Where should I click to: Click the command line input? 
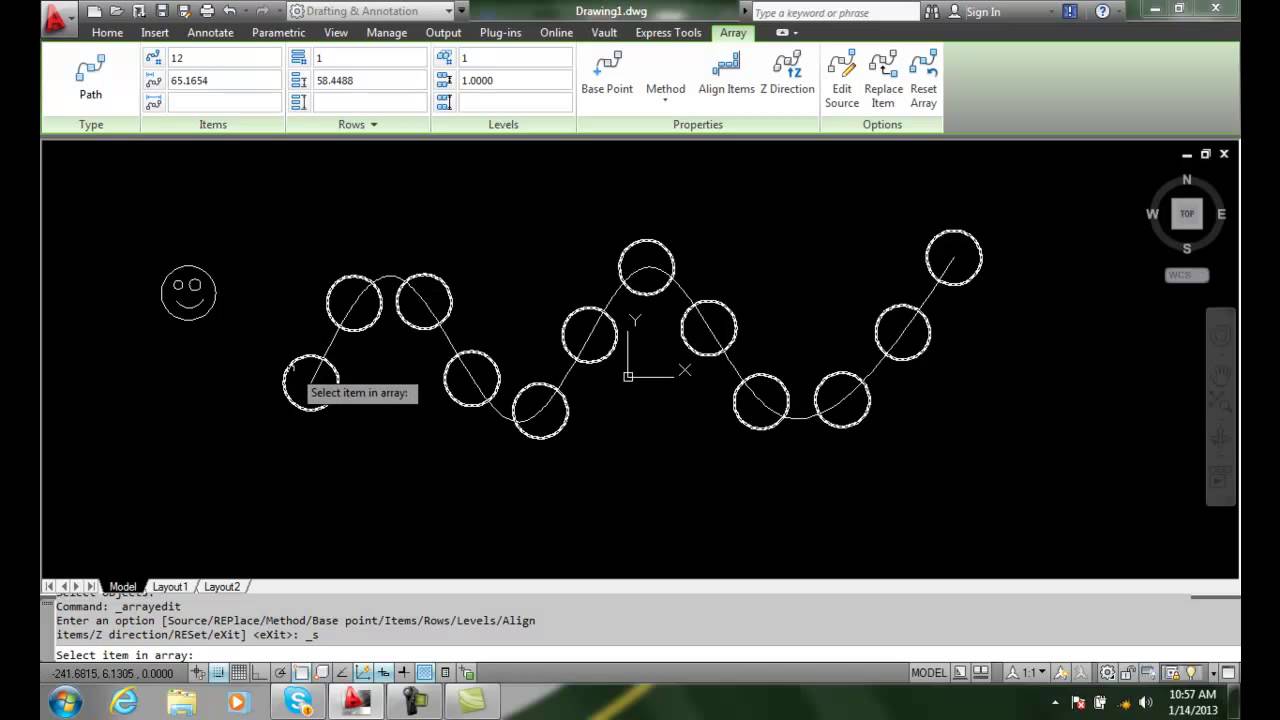(640, 655)
